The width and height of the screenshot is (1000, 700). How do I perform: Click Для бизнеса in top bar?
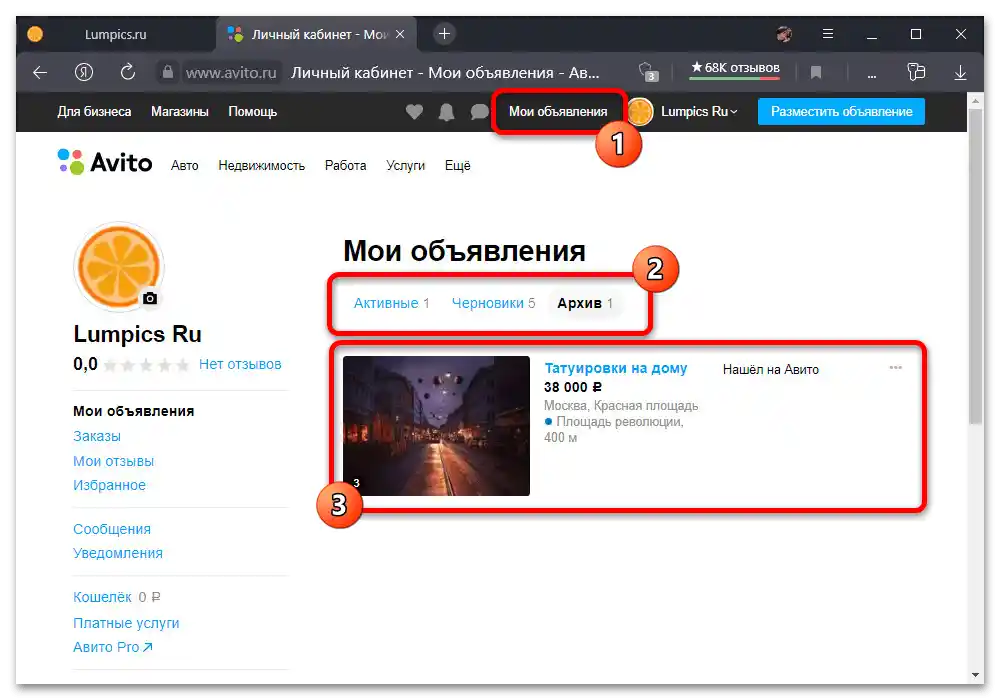94,112
